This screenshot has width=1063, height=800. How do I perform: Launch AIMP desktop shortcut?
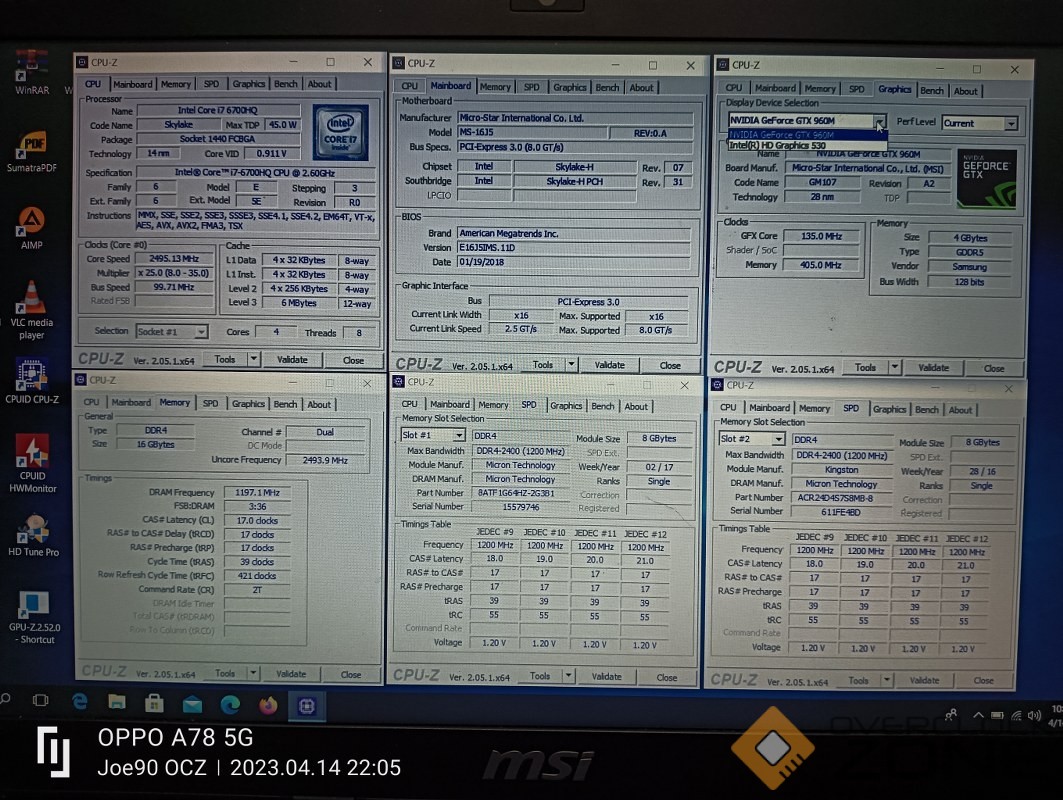click(31, 228)
